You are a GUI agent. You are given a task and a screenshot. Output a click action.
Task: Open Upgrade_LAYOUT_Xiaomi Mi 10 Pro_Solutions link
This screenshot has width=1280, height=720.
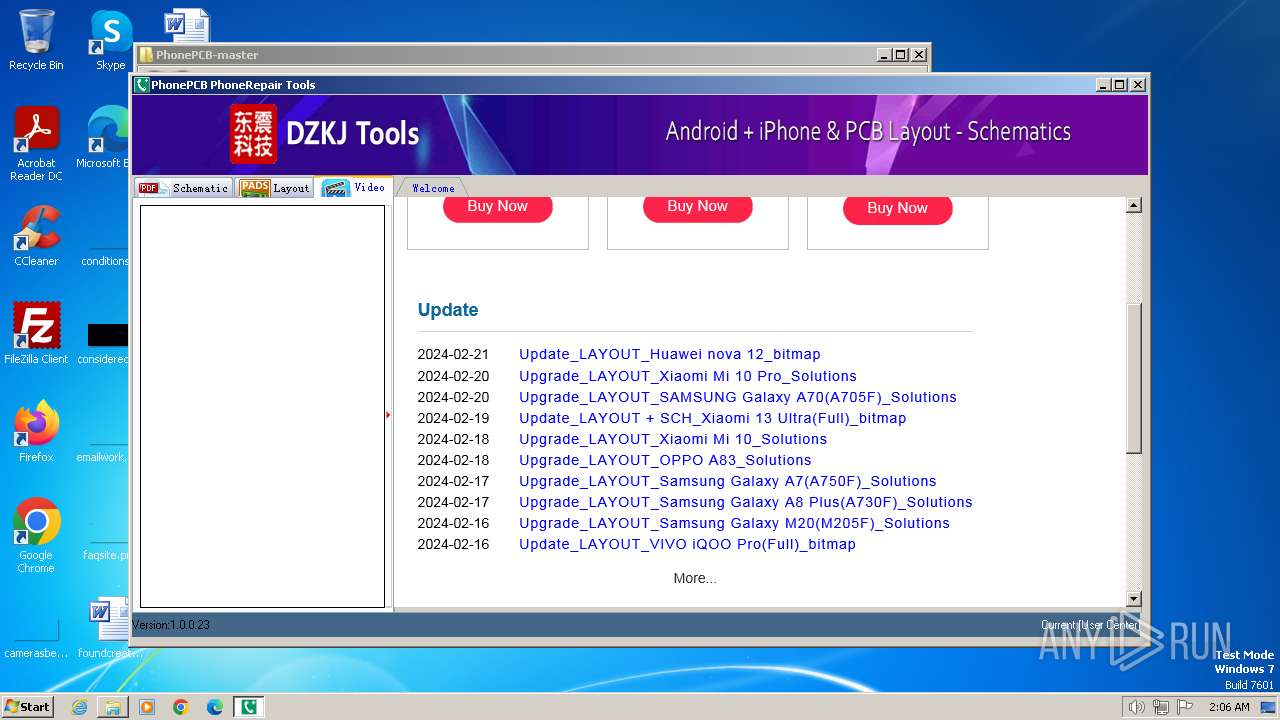(688, 376)
